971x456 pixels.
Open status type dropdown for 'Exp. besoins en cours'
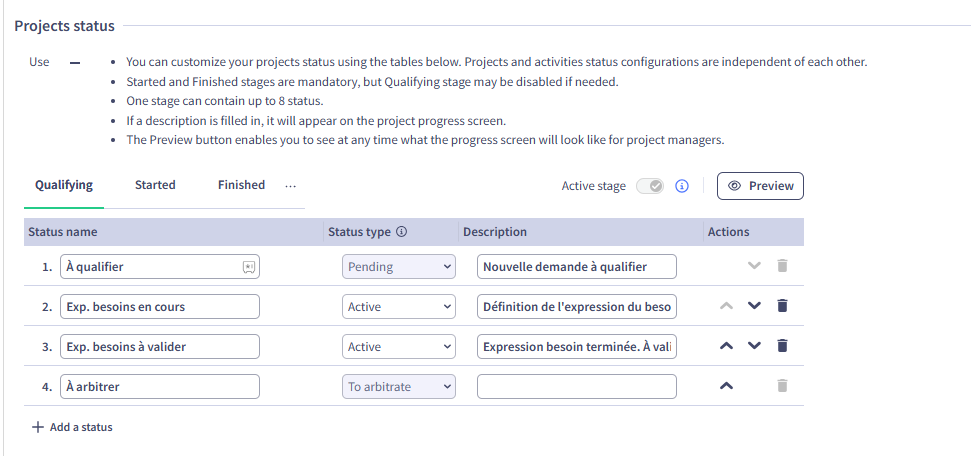click(399, 307)
